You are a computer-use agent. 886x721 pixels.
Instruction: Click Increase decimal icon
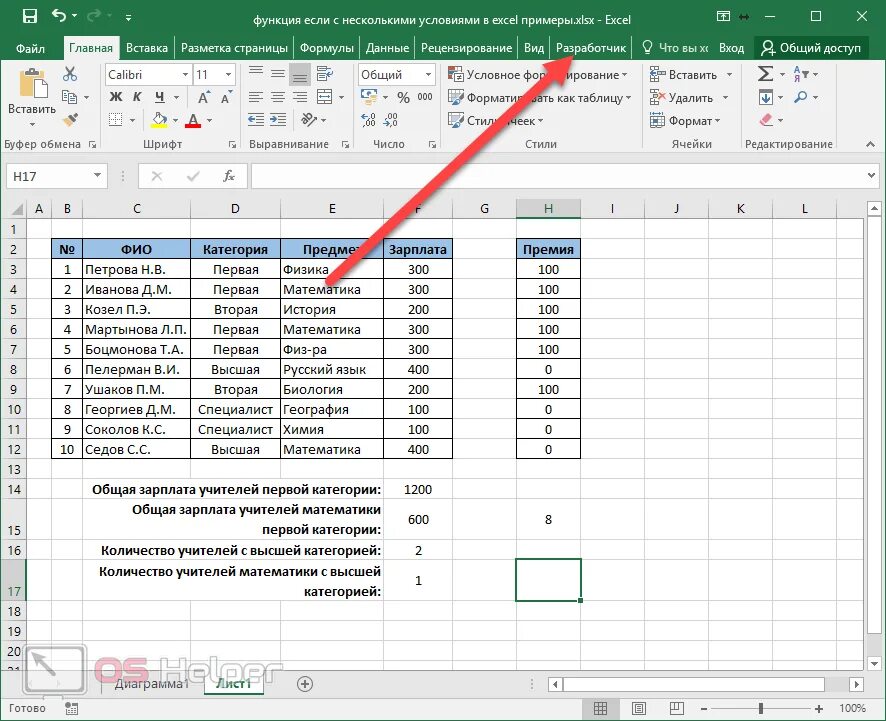coord(368,120)
